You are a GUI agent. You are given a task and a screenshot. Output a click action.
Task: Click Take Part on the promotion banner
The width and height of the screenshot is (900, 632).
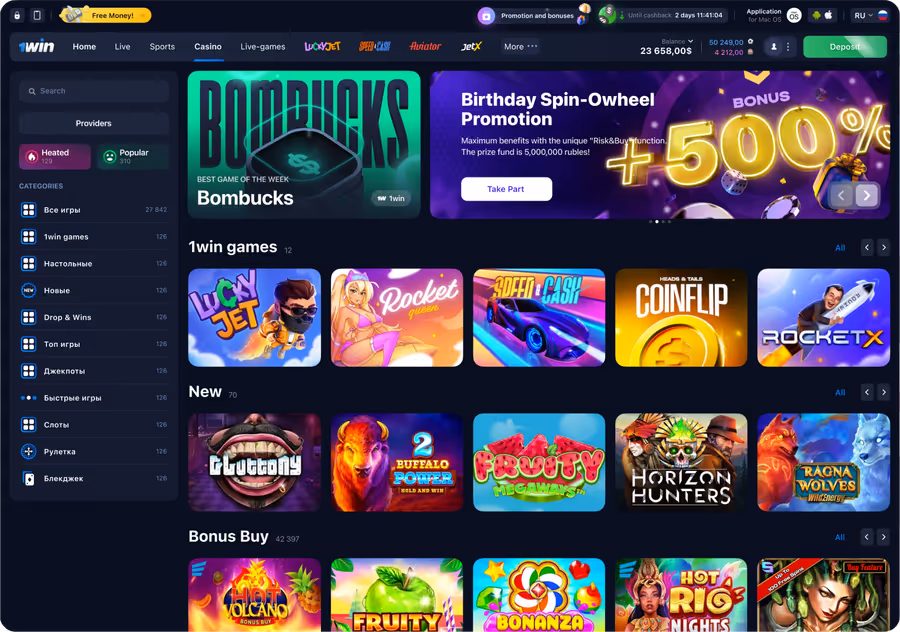click(x=506, y=189)
